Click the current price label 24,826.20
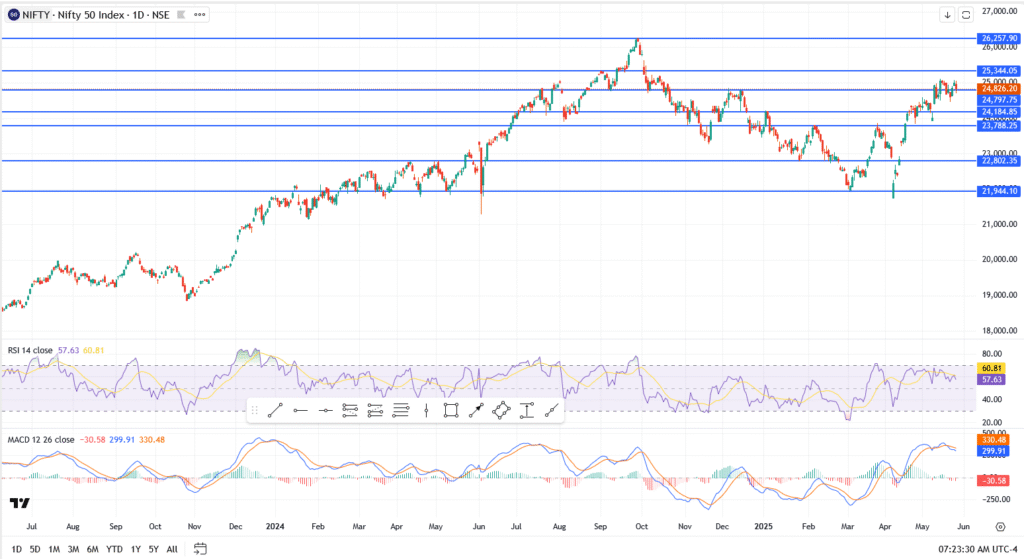This screenshot has width=1024, height=559. 999,89
